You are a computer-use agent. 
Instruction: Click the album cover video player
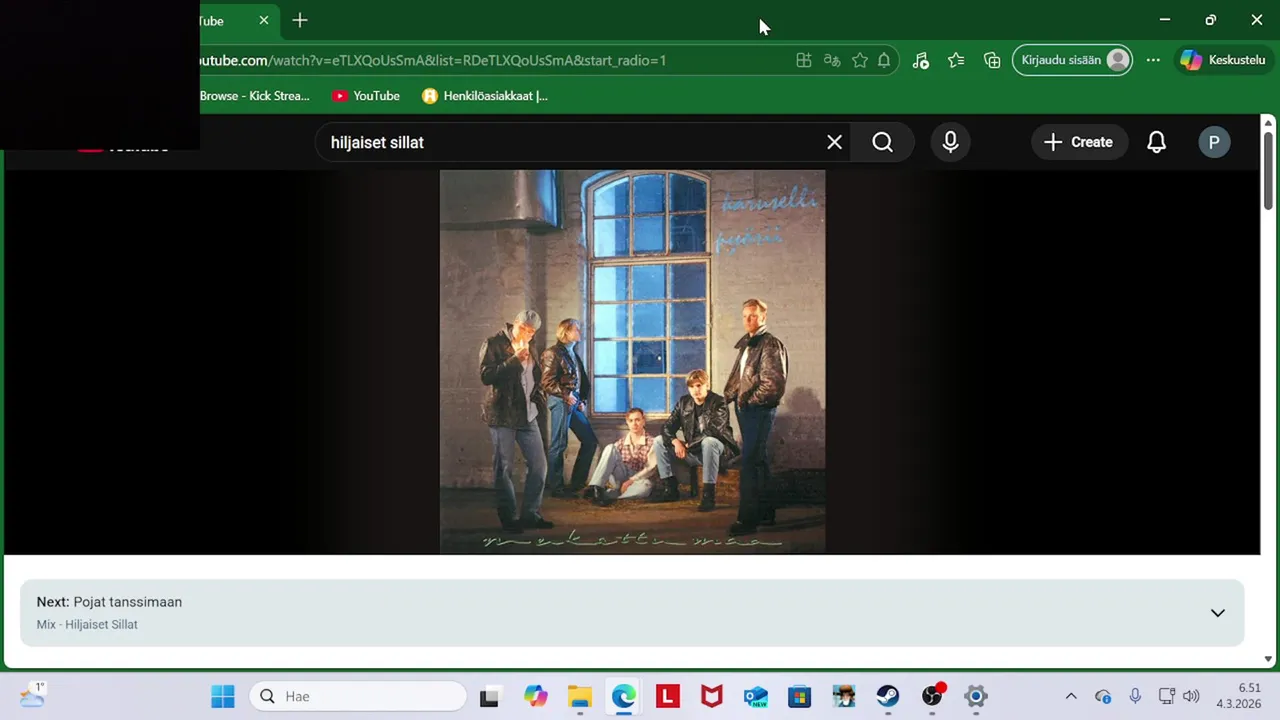tap(632, 361)
